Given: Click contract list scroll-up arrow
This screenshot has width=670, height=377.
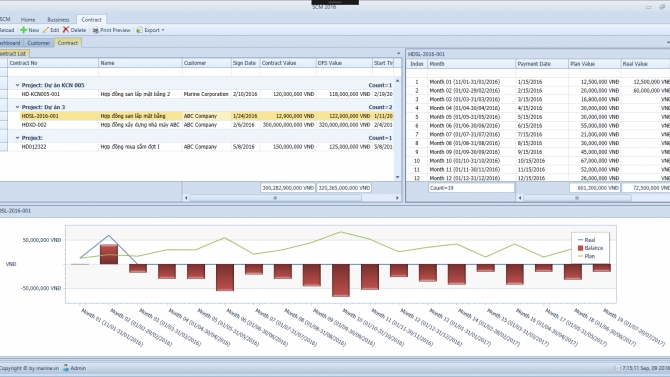Looking at the screenshot, I should click(x=397, y=81).
